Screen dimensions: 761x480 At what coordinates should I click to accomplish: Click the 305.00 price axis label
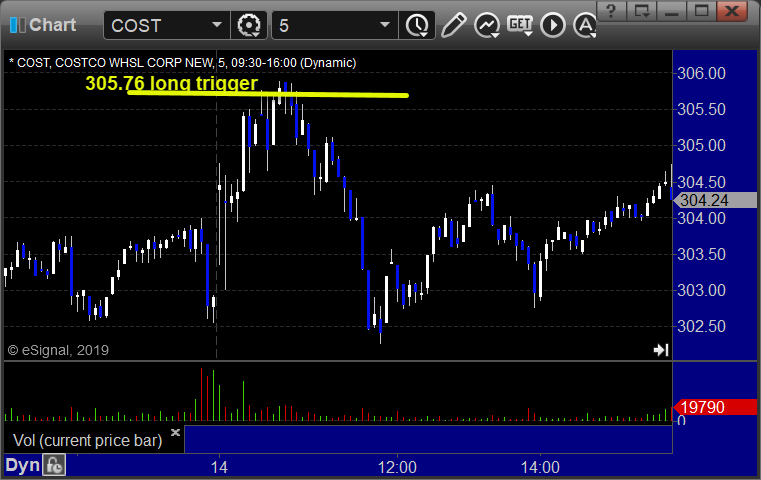click(701, 145)
